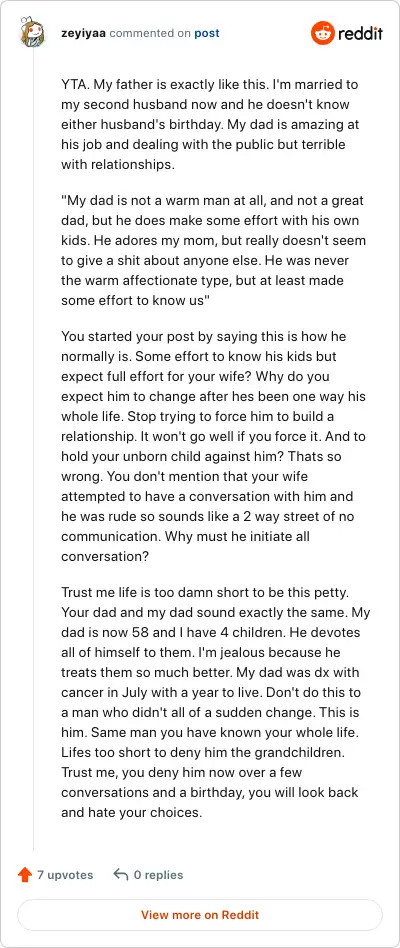Click the line "dad is now 58 and I have 4 children"

209,631
